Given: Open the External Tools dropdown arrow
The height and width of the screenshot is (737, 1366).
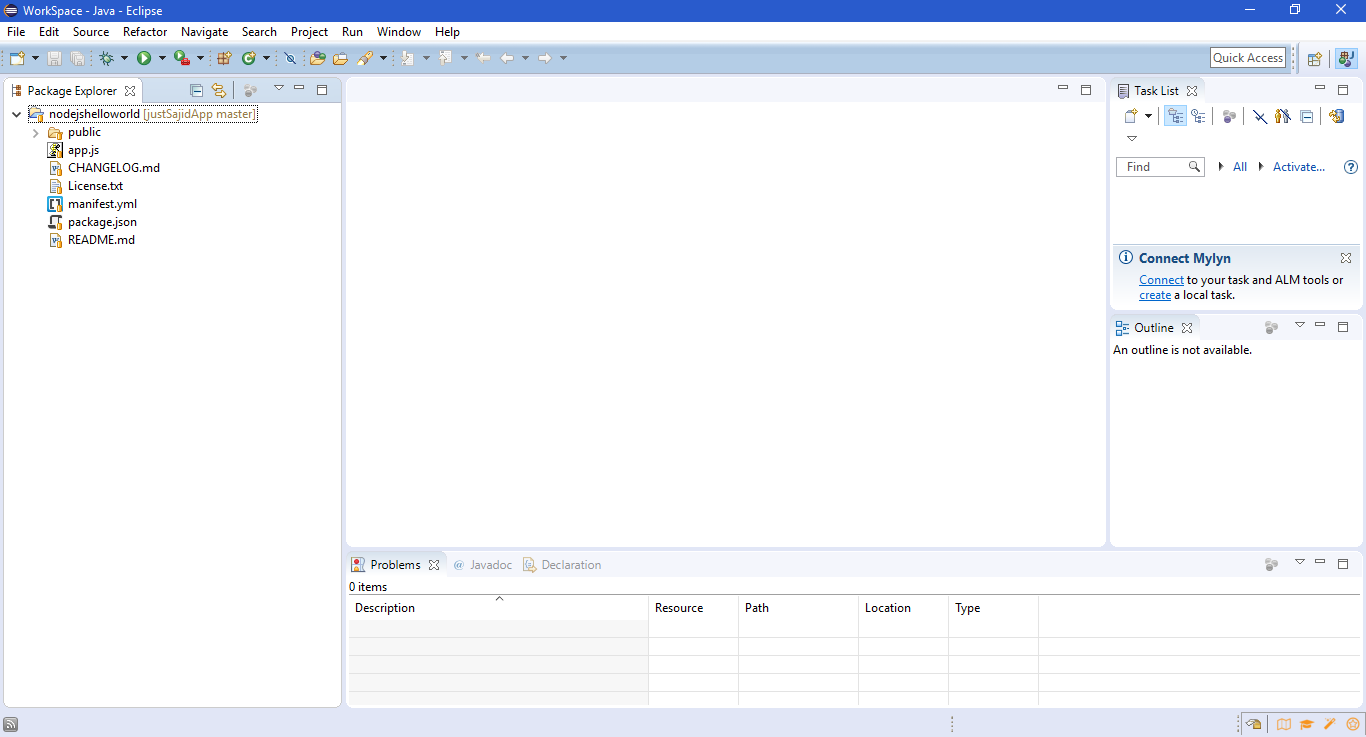Looking at the screenshot, I should click(x=200, y=58).
